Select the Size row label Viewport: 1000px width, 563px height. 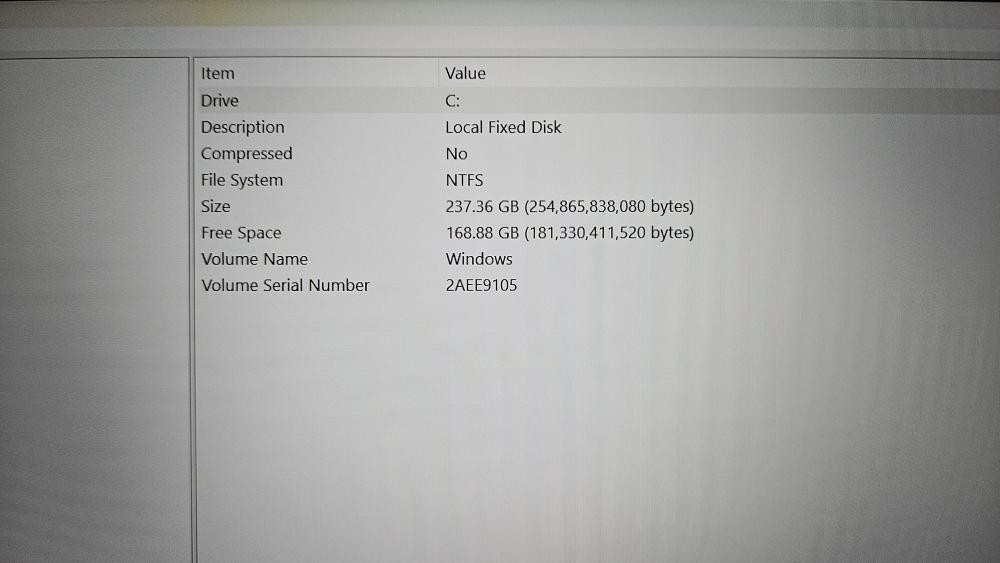(x=216, y=207)
